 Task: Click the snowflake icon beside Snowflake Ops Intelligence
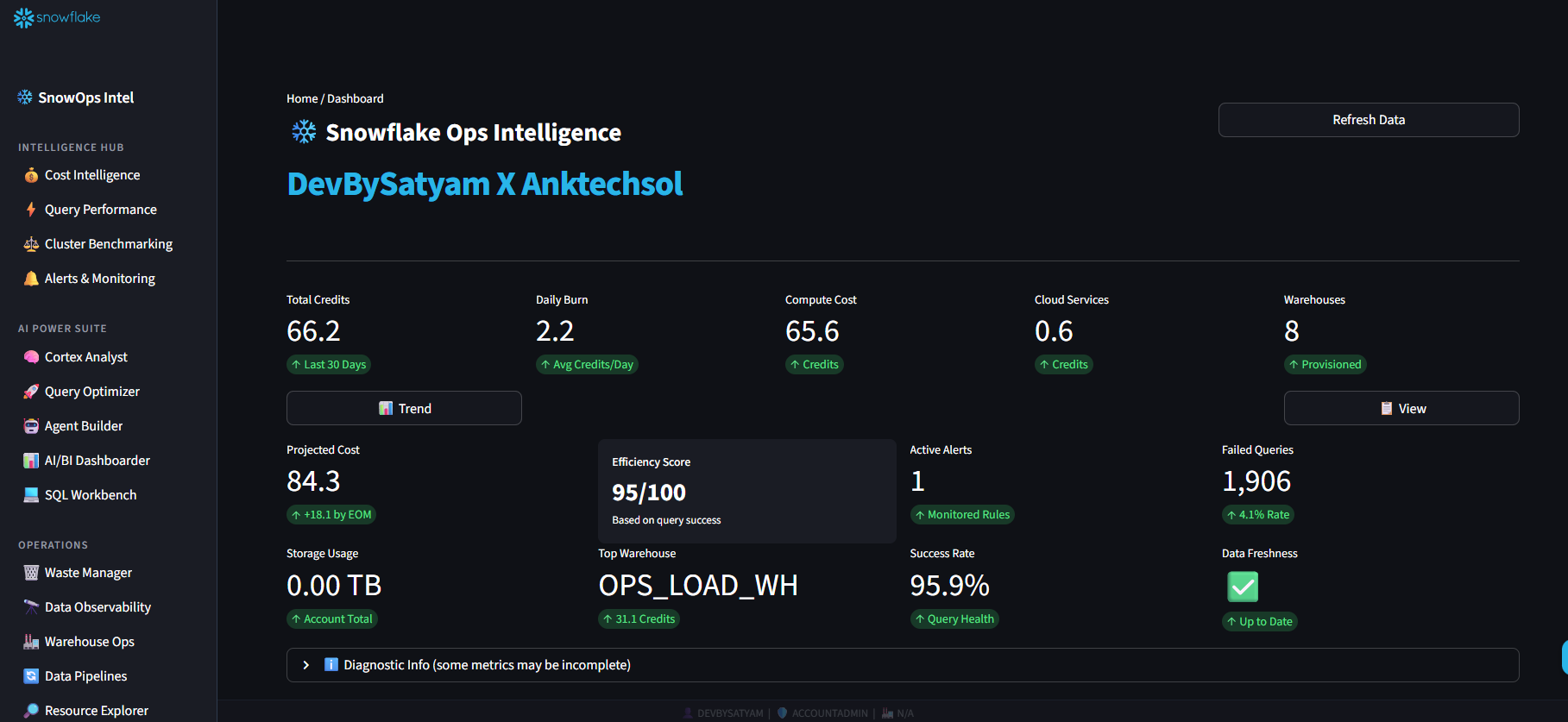[x=304, y=132]
